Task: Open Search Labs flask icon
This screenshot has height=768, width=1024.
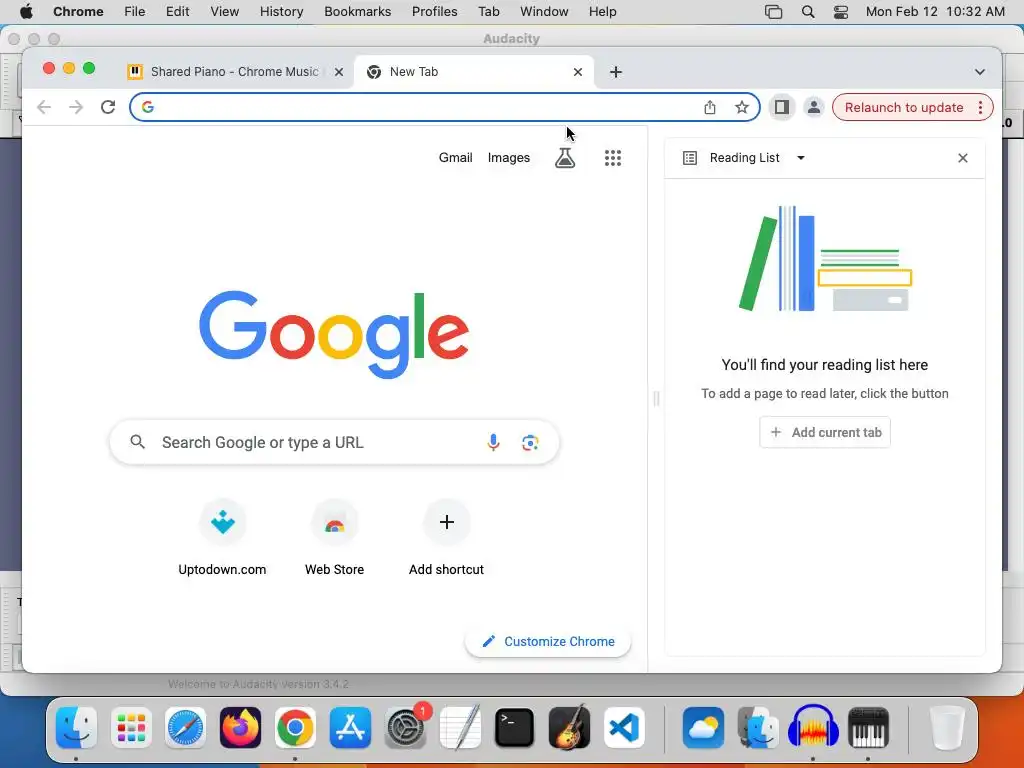Action: pos(565,157)
